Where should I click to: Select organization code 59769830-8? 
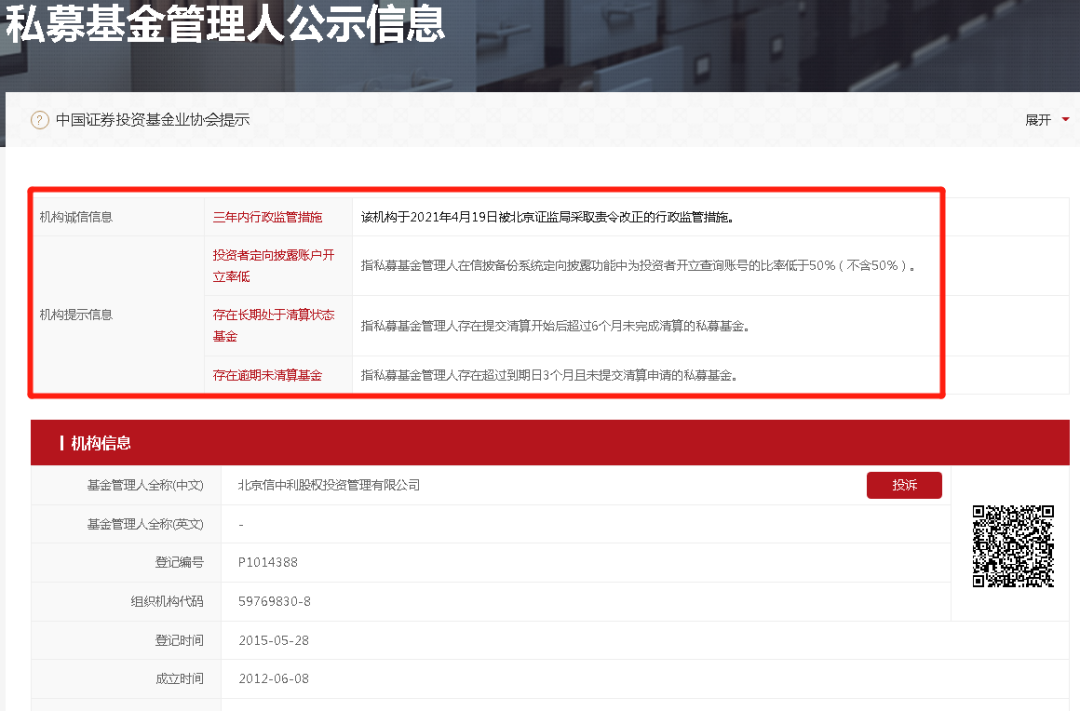click(x=274, y=601)
